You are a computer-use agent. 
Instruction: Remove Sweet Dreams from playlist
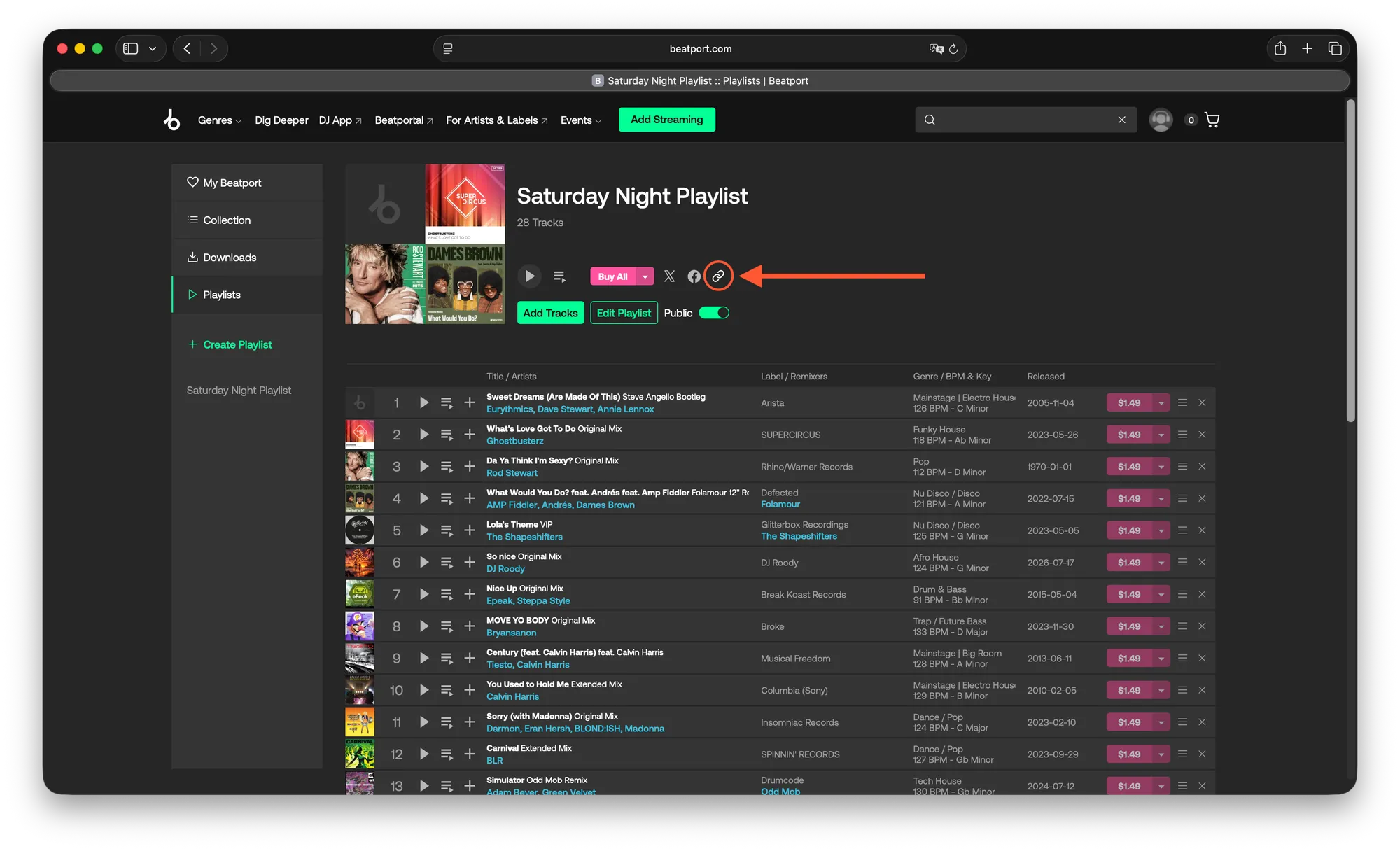1202,402
